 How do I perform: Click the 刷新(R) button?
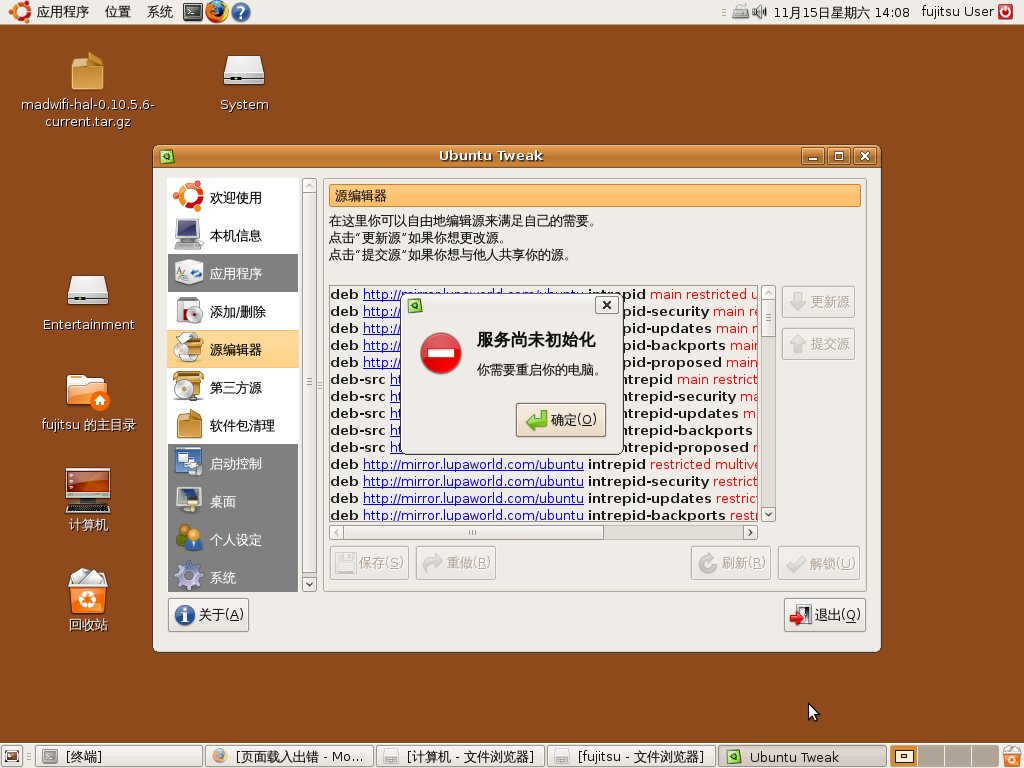[x=731, y=563]
